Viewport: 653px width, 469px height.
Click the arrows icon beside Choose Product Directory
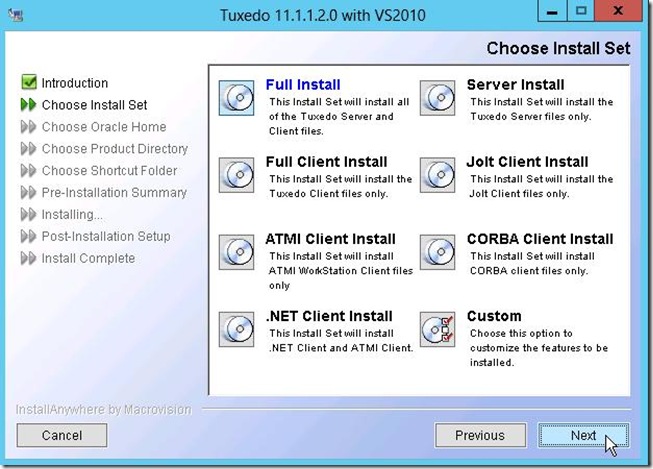28,148
